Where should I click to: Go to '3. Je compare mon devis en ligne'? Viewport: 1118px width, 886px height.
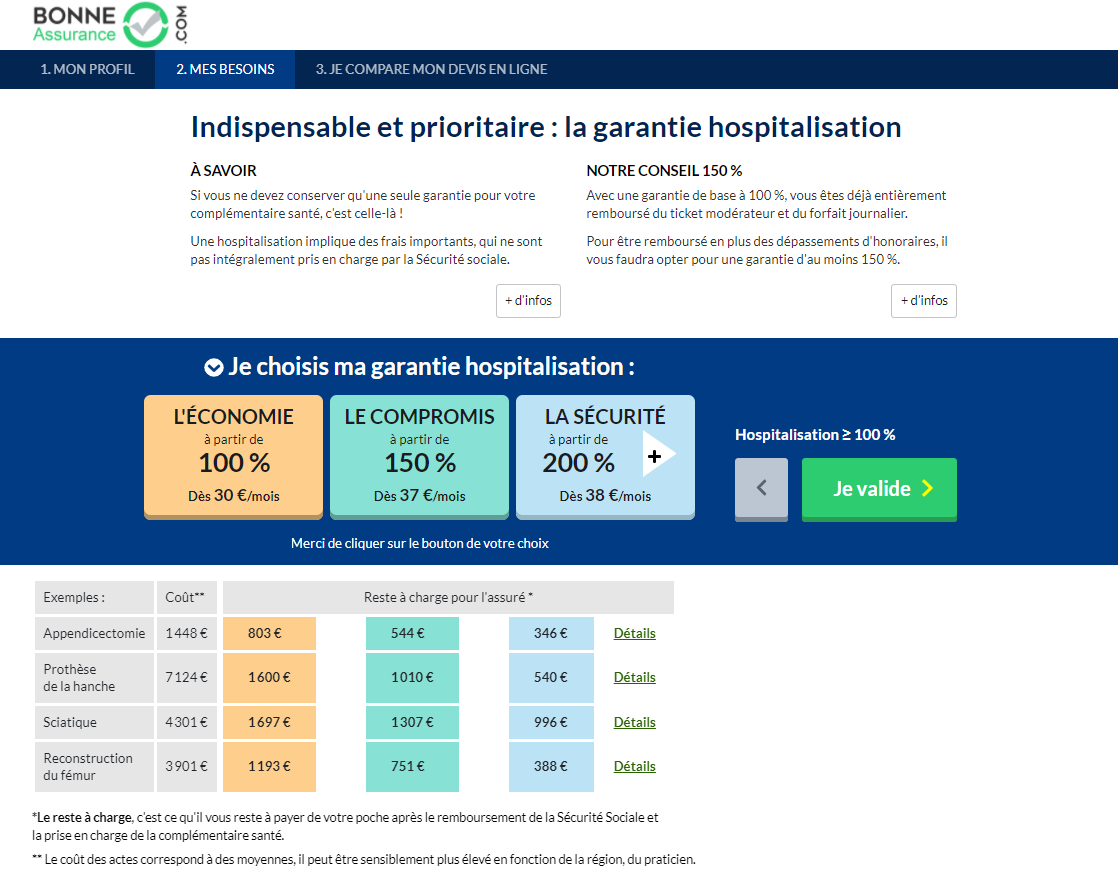(x=431, y=69)
